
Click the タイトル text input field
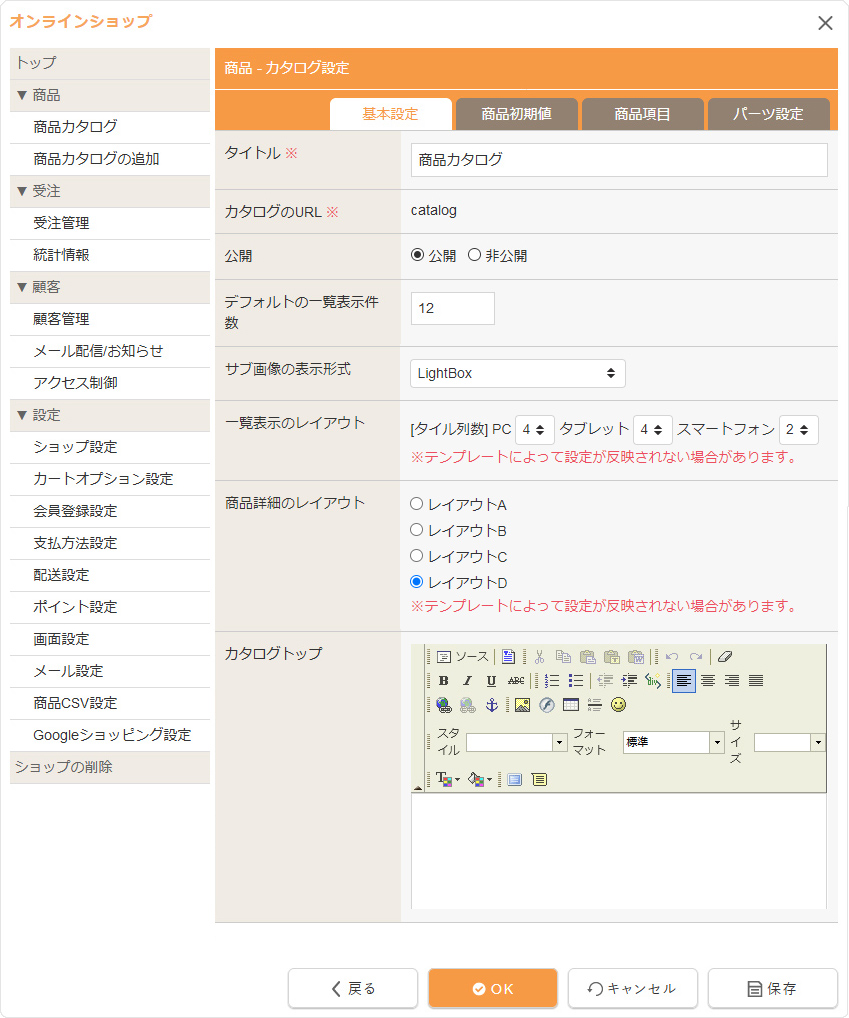pyautogui.click(x=619, y=160)
